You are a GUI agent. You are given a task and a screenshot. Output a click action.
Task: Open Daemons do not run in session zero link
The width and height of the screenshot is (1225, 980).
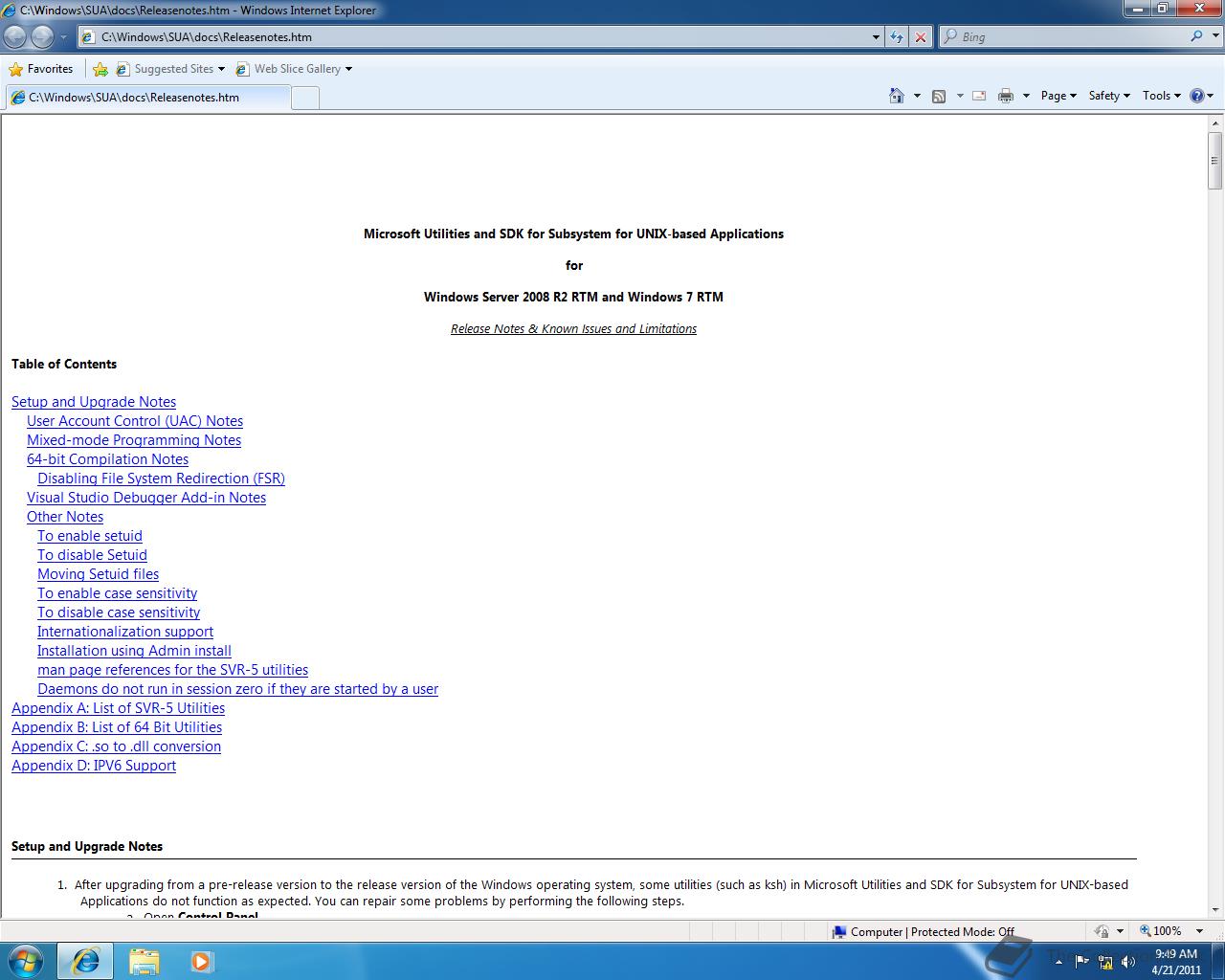click(237, 689)
